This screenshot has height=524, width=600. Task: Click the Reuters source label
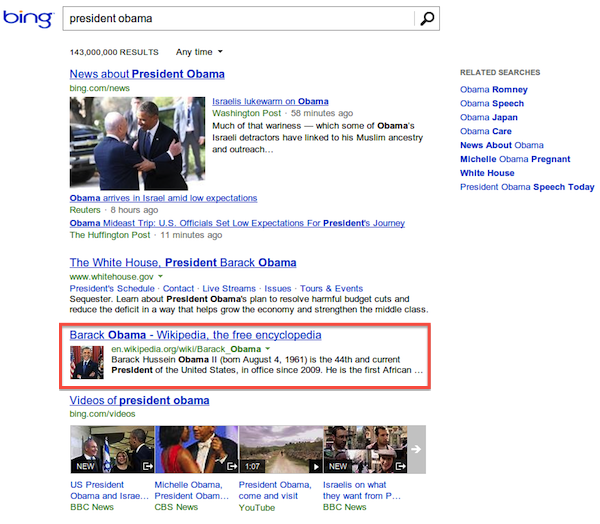pyautogui.click(x=85, y=210)
